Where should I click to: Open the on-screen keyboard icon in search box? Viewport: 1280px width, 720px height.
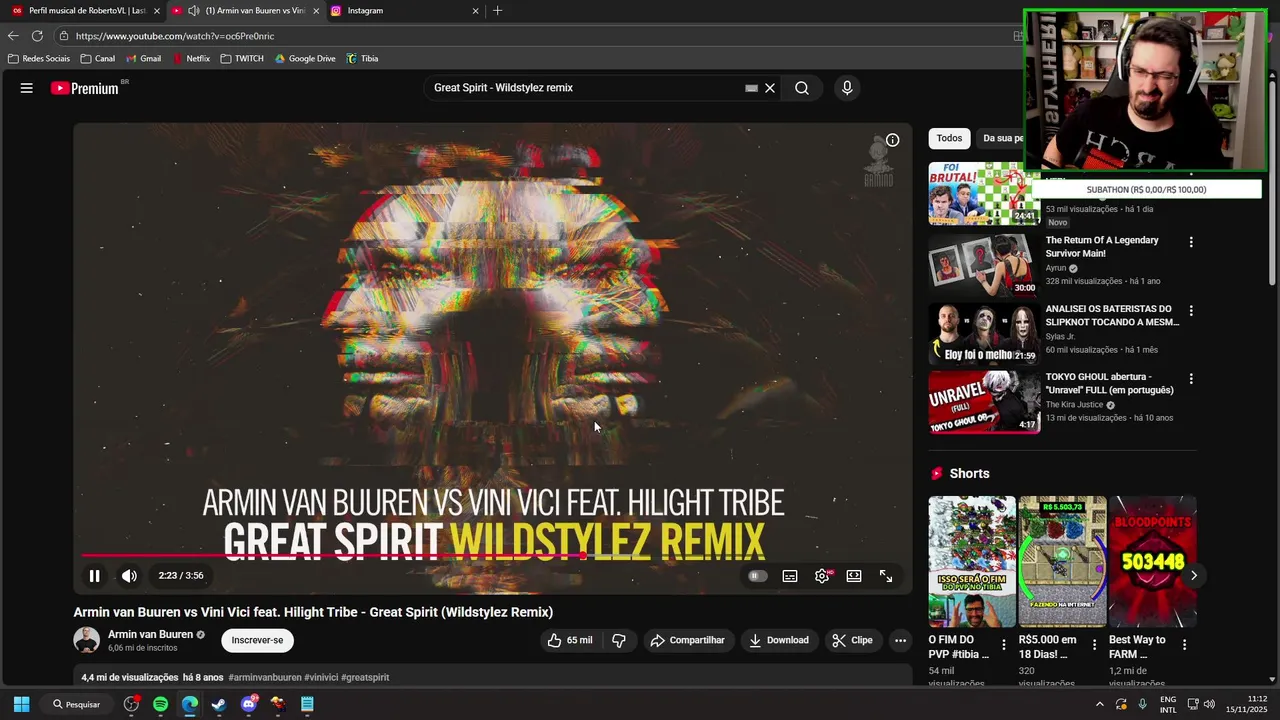(x=752, y=88)
